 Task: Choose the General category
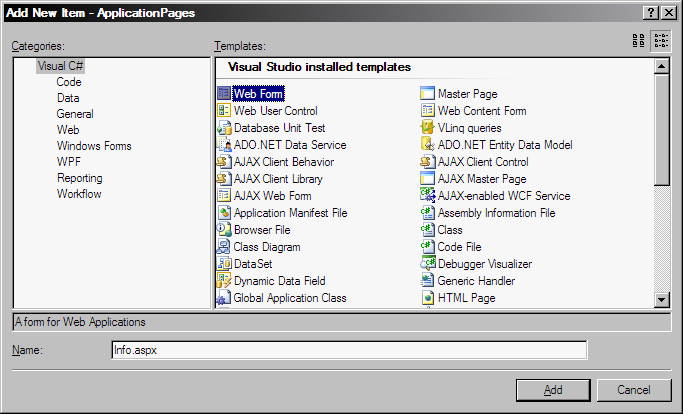(75, 114)
